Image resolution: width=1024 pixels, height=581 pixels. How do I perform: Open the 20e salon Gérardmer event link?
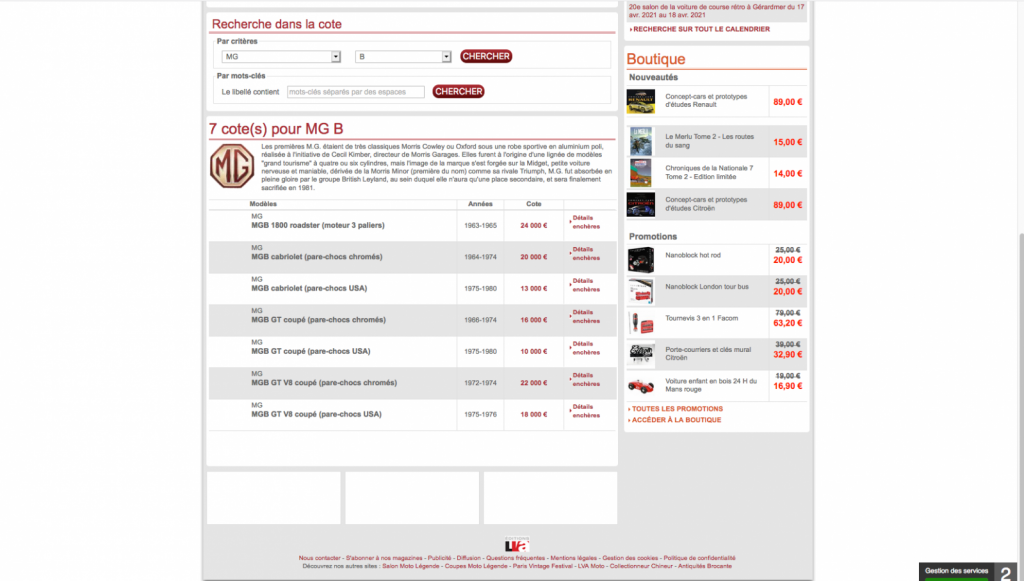(716, 10)
